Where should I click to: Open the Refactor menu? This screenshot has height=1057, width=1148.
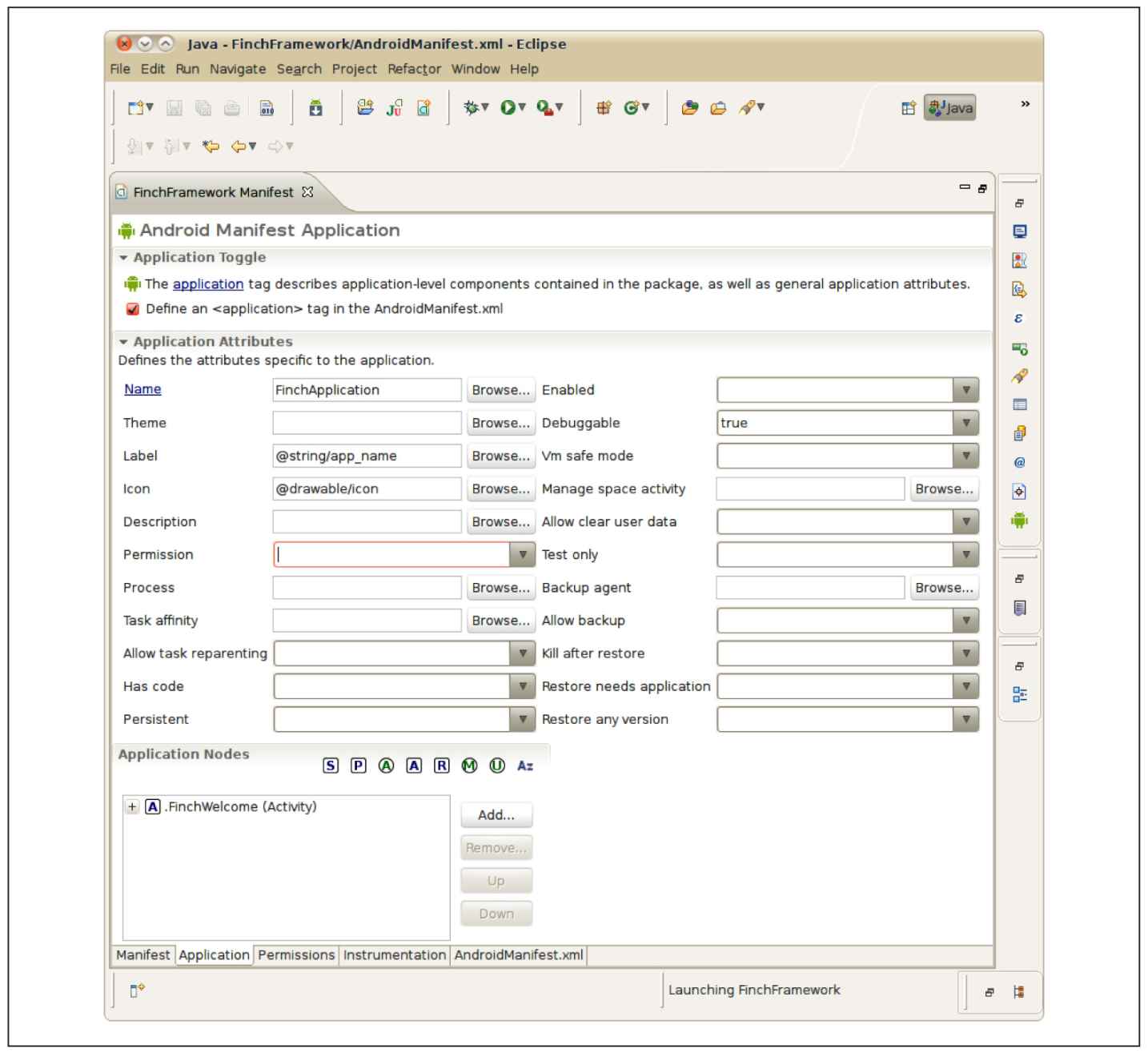(414, 69)
